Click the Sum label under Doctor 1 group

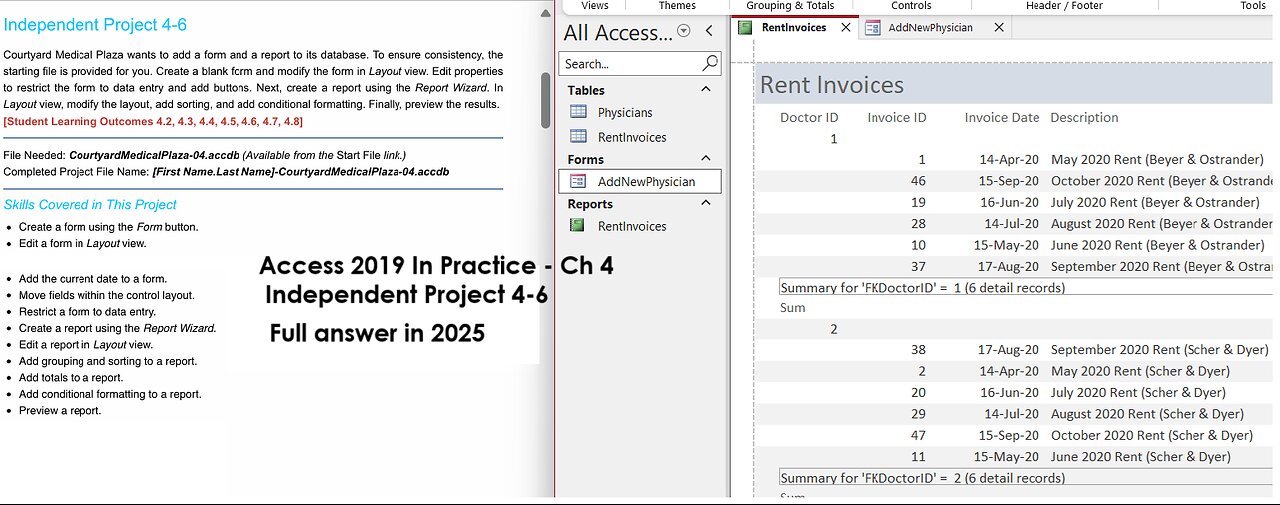coord(792,308)
